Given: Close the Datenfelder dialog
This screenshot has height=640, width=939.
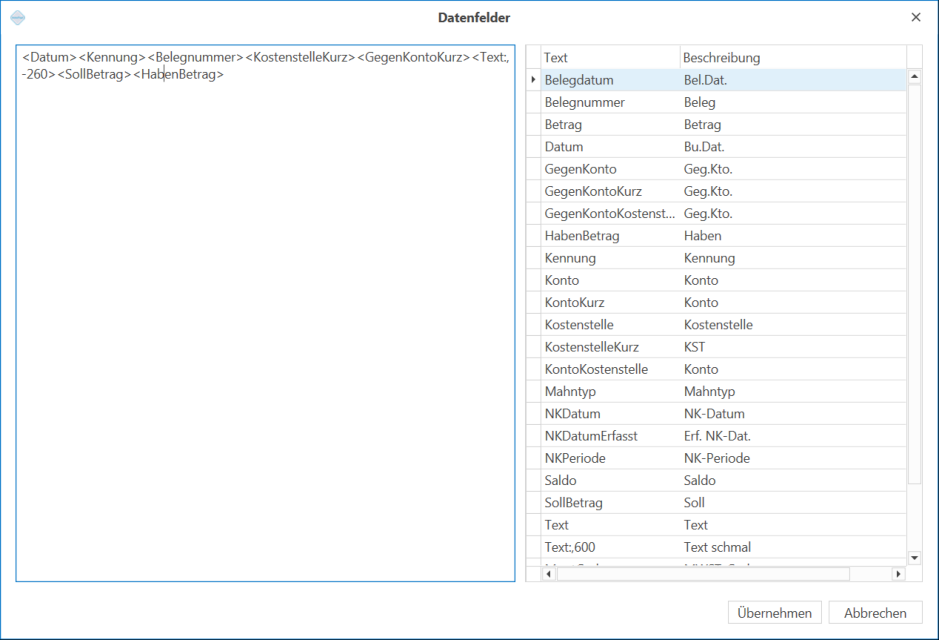Looking at the screenshot, I should [916, 17].
